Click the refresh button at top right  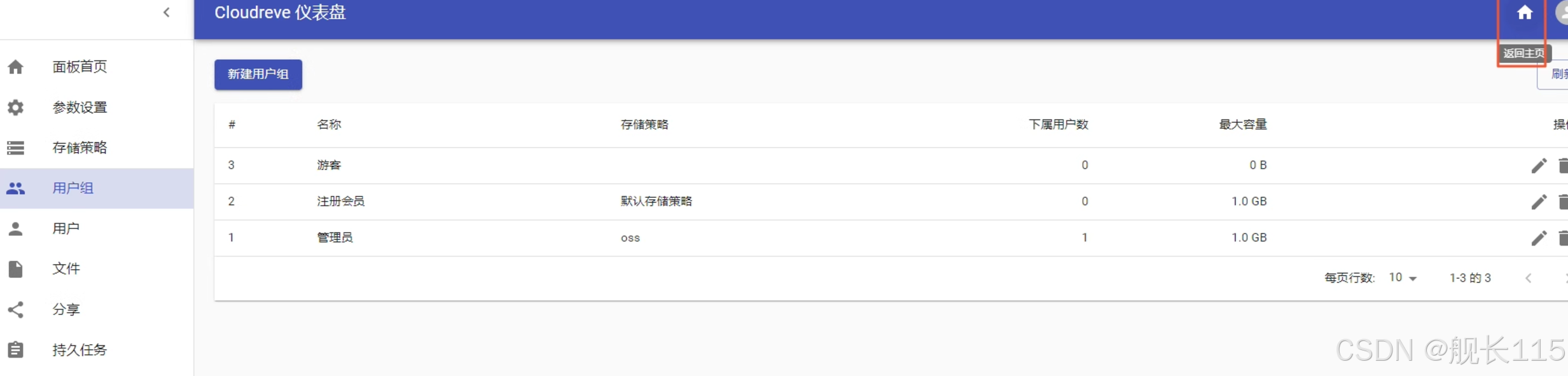1553,74
